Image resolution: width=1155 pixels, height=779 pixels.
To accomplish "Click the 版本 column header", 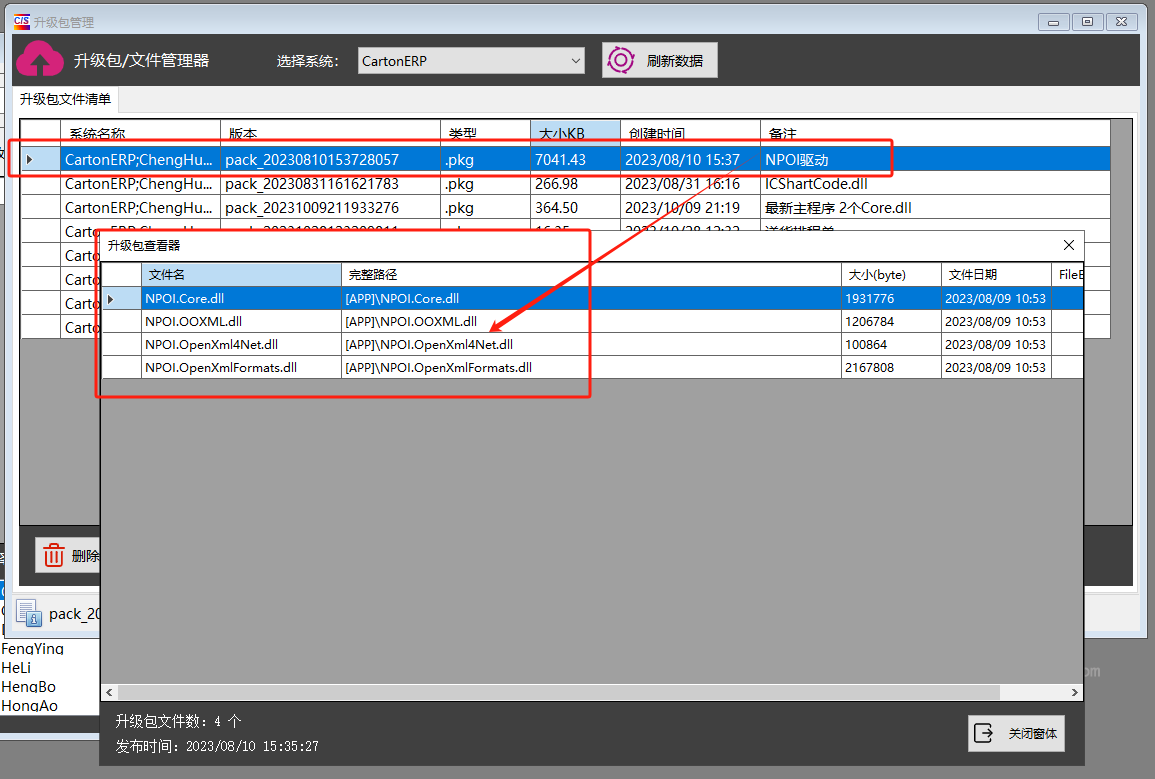I will 330,133.
